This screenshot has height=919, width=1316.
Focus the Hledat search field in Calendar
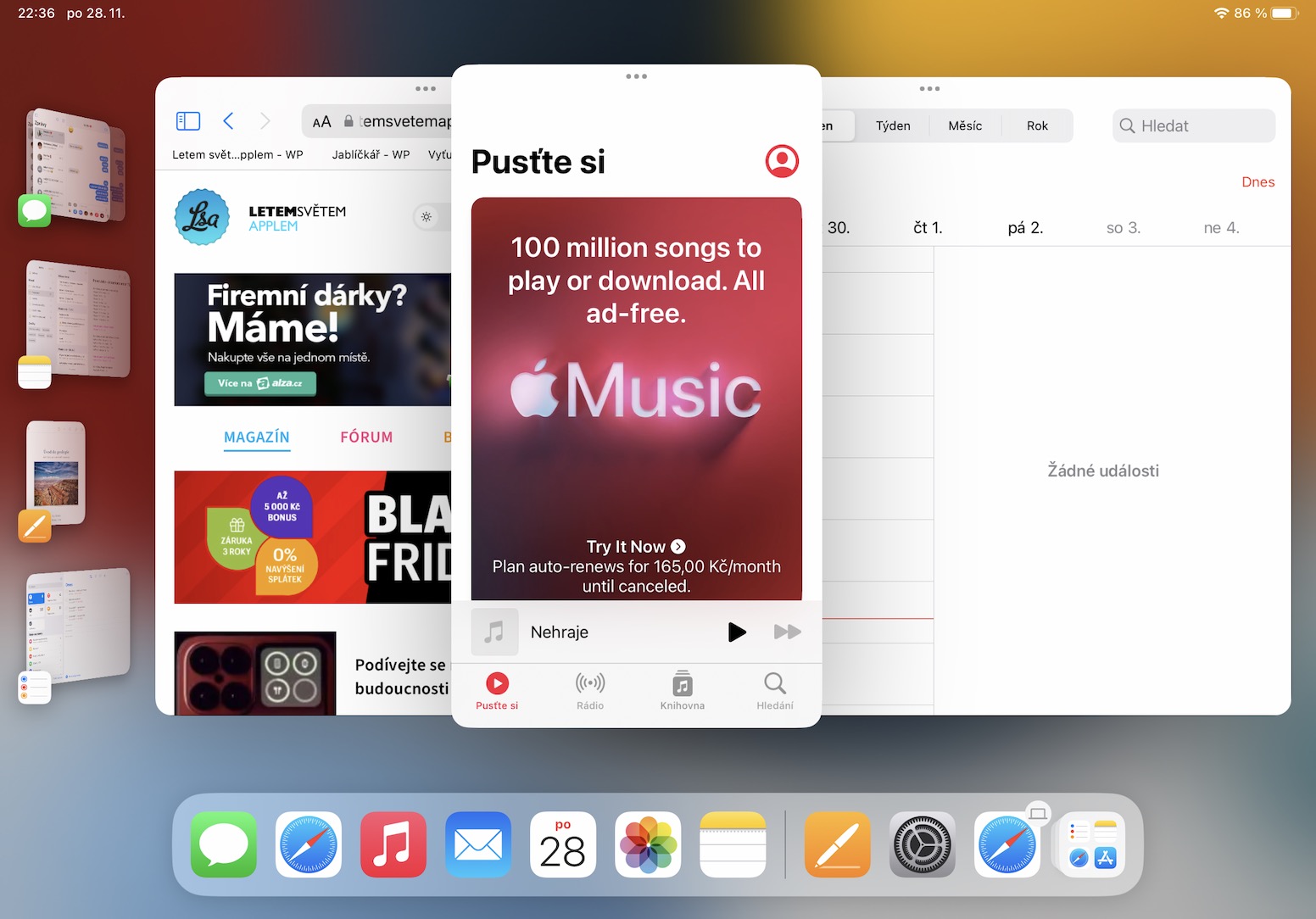tap(1194, 125)
